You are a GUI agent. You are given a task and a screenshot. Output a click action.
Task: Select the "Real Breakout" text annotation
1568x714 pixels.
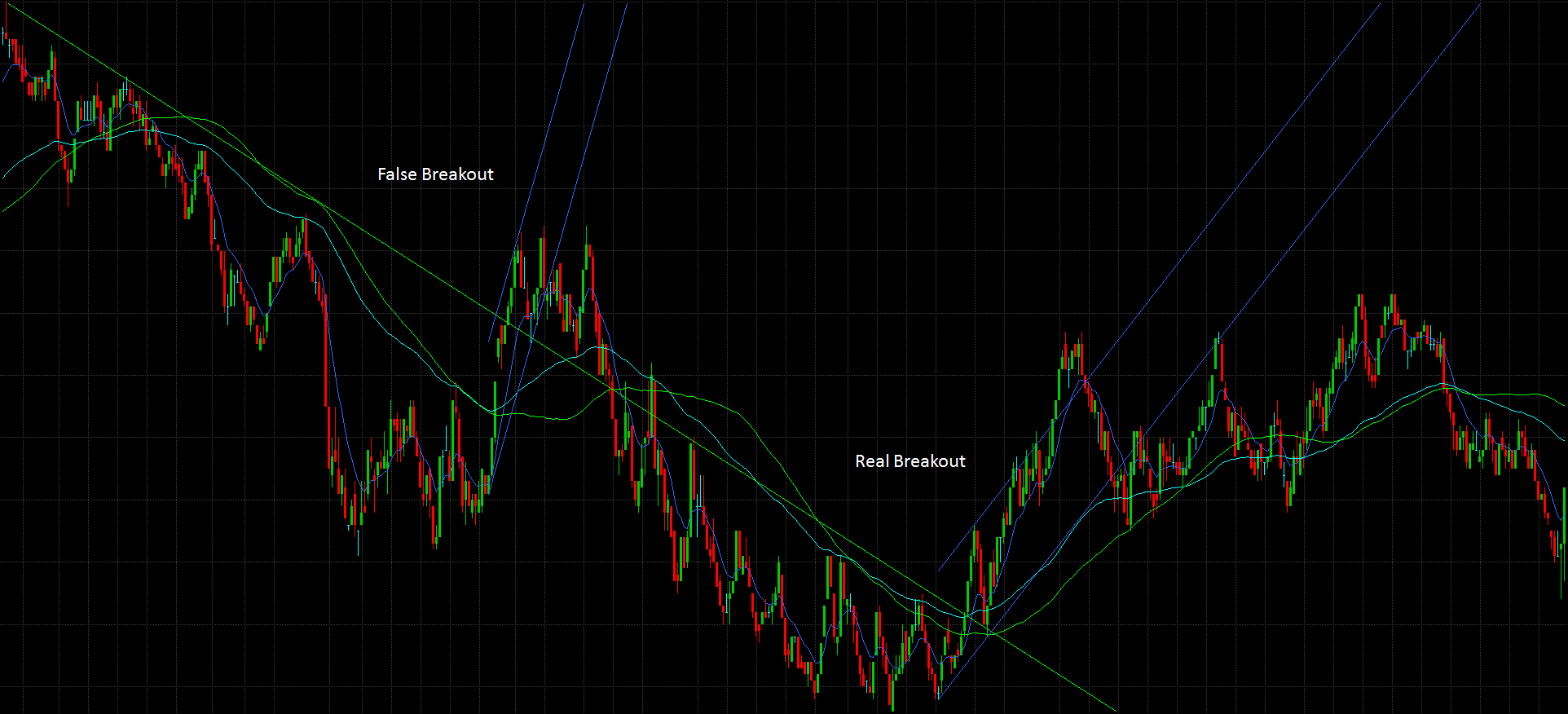coord(910,461)
